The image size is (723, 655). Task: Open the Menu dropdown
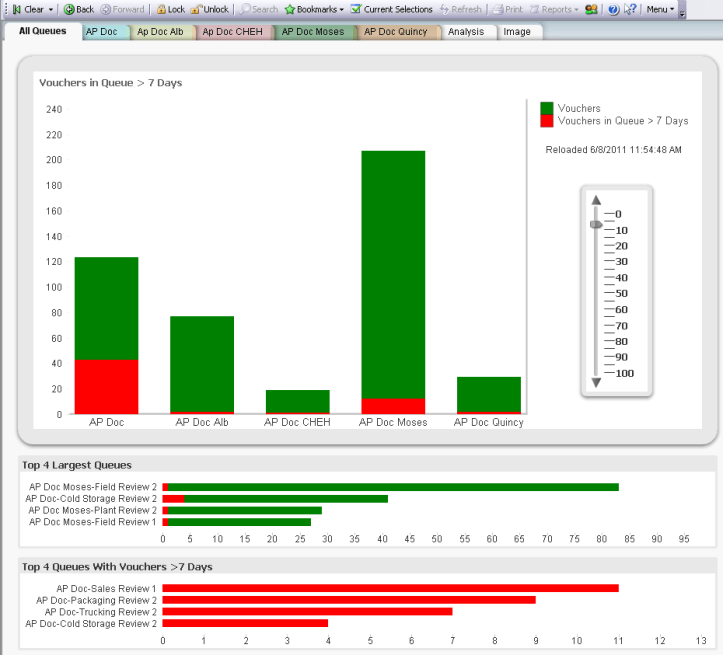pos(660,9)
